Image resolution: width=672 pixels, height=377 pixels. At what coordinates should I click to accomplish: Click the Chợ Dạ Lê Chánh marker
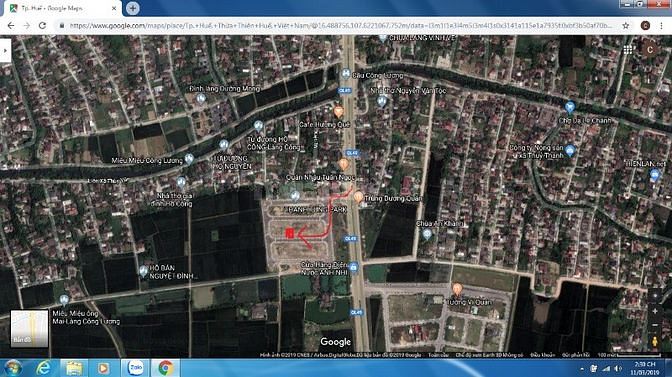click(x=569, y=106)
